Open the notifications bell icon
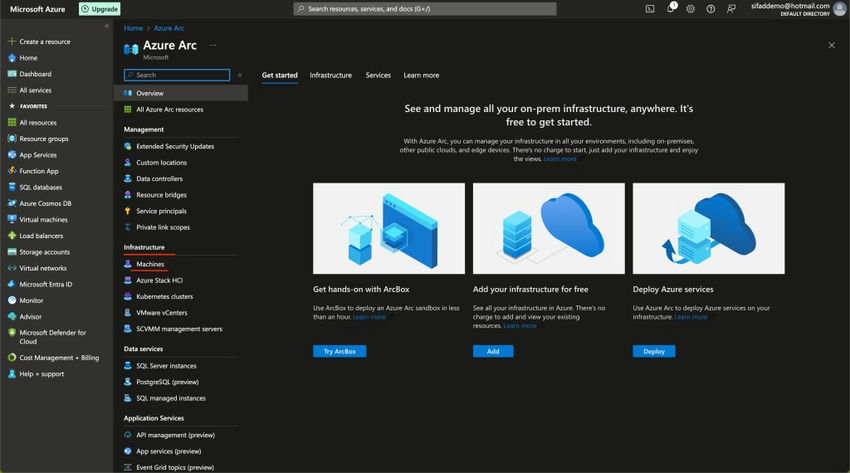This screenshot has height=473, width=850. 671,8
